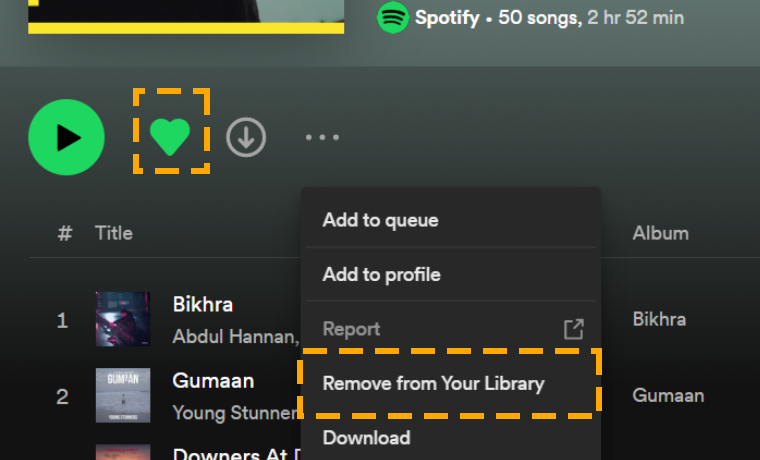Open the Spotify profile link
The height and width of the screenshot is (460, 760).
click(447, 17)
